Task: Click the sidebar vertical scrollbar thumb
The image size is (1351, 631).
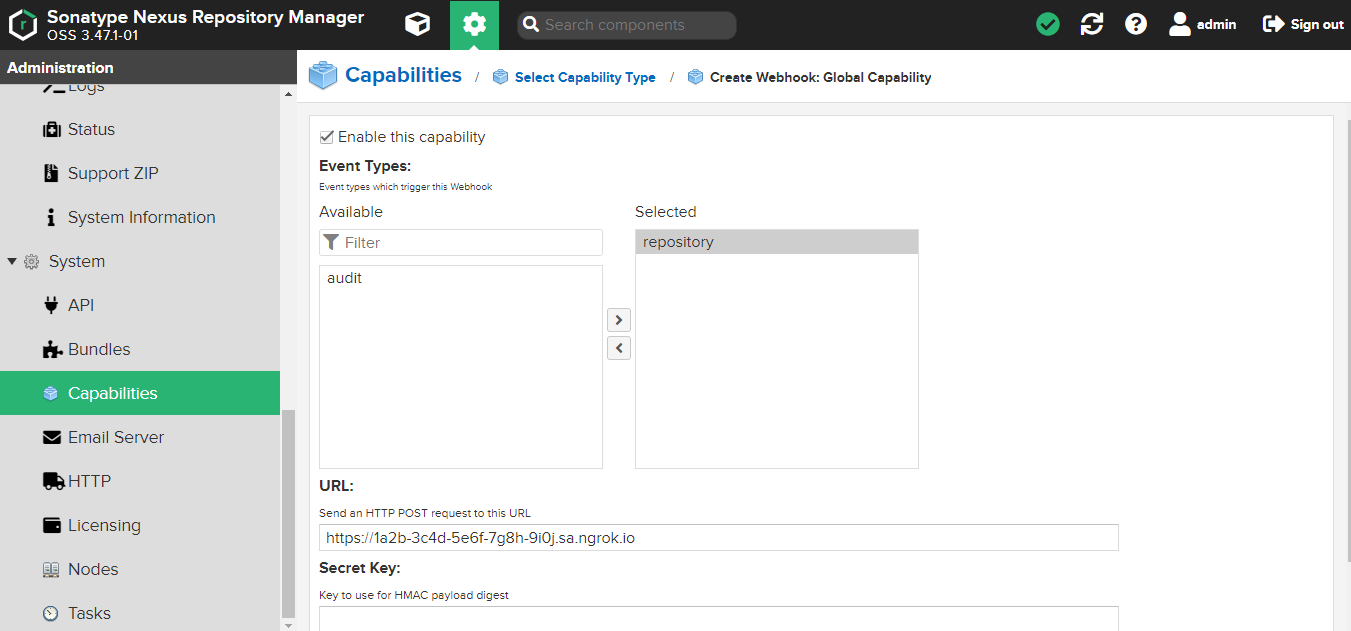Action: pos(289,510)
